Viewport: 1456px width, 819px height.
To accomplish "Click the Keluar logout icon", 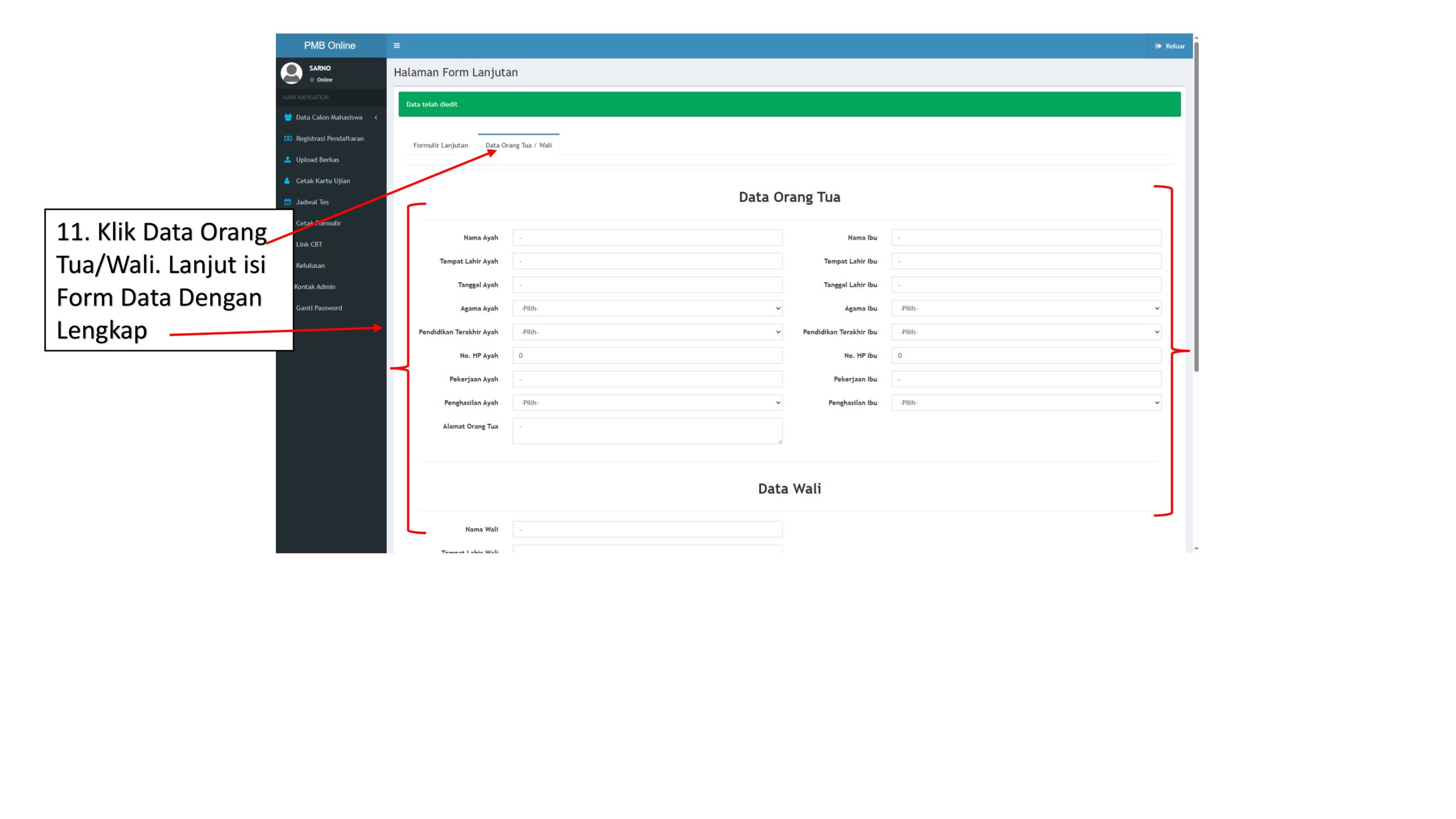I will click(1158, 46).
